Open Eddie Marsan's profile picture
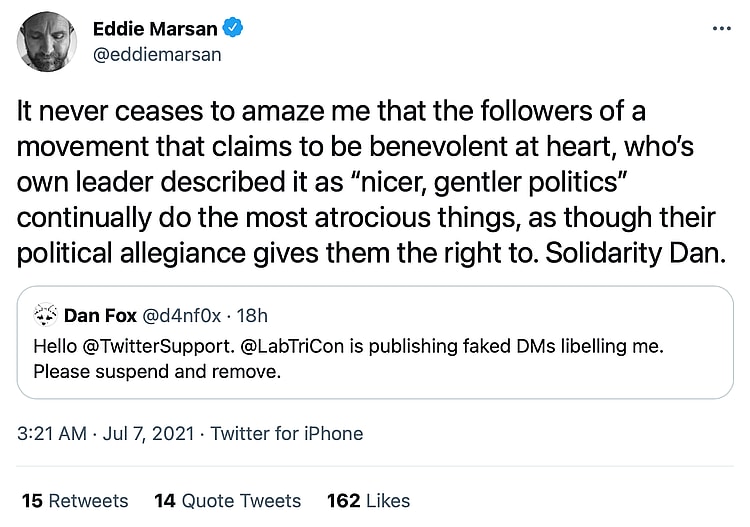 coord(47,42)
